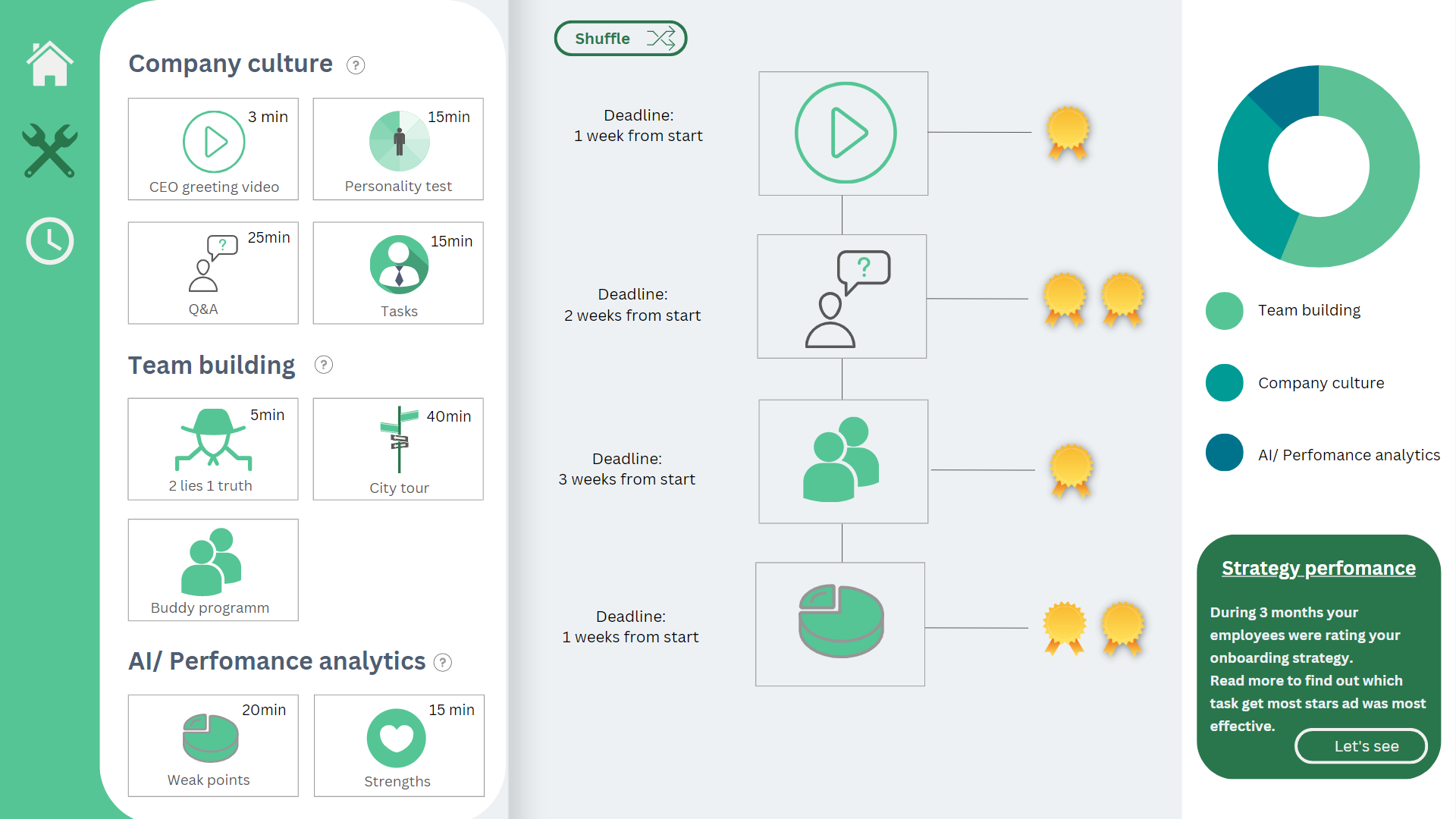
Task: Click help icon next to Company culture
Action: point(356,65)
